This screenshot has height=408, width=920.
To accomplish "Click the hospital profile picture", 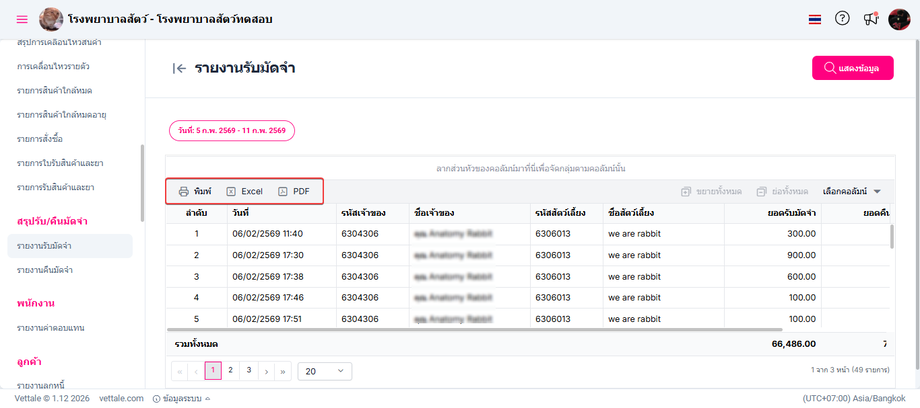I will click(x=51, y=19).
